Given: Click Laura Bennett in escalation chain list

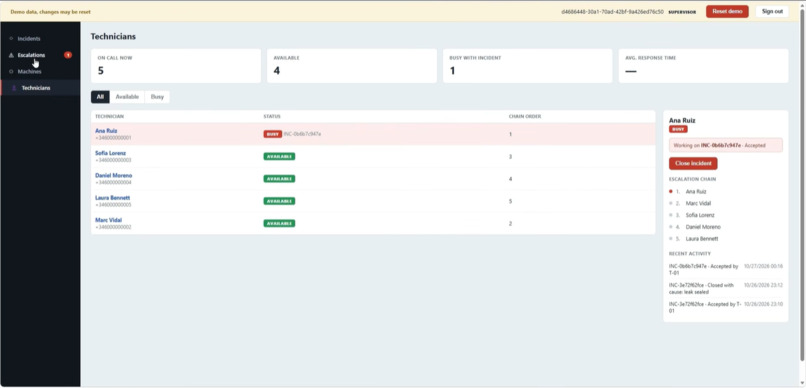Looking at the screenshot, I should coord(702,239).
